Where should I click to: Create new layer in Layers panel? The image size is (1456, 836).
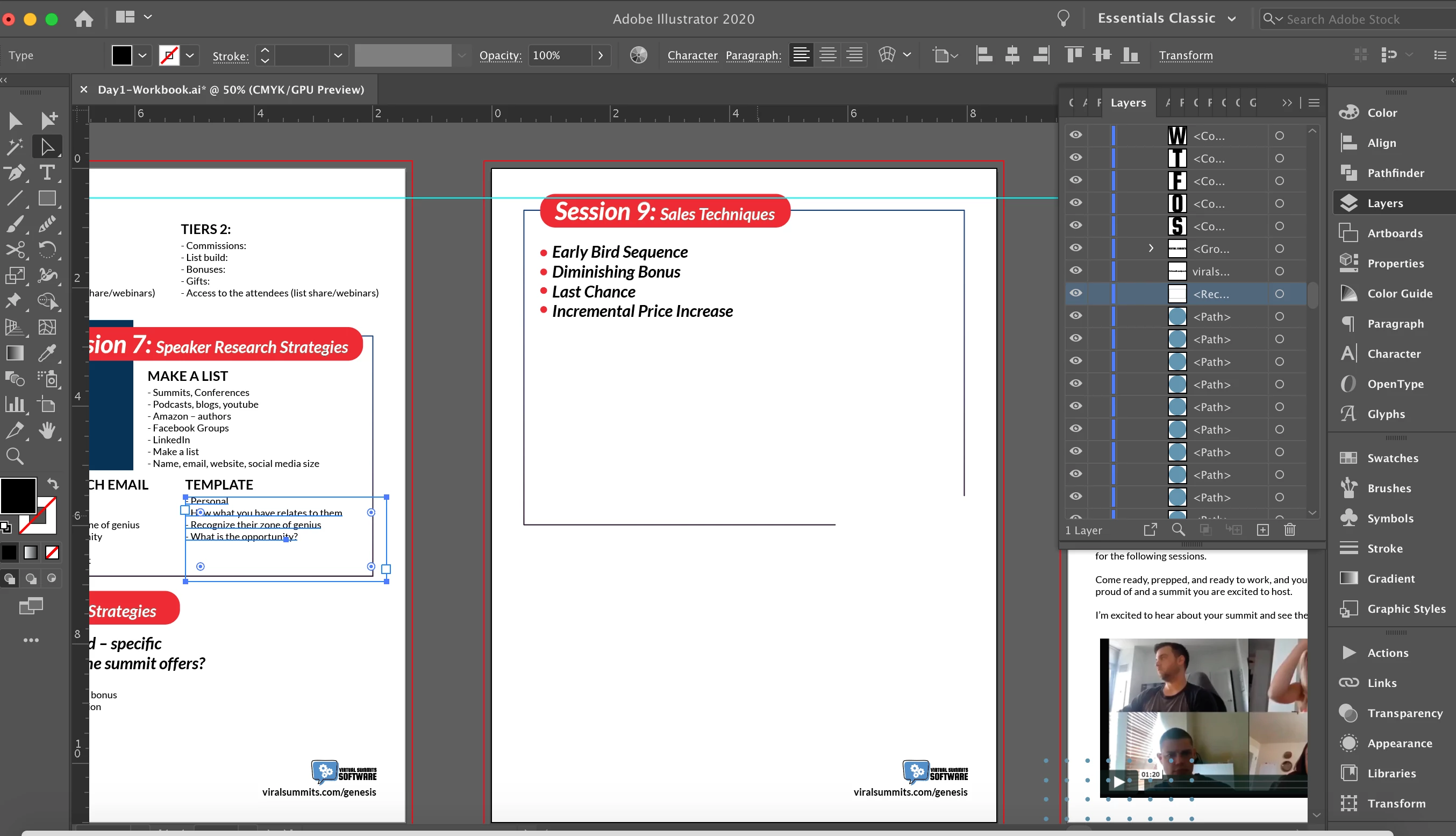tap(1262, 529)
